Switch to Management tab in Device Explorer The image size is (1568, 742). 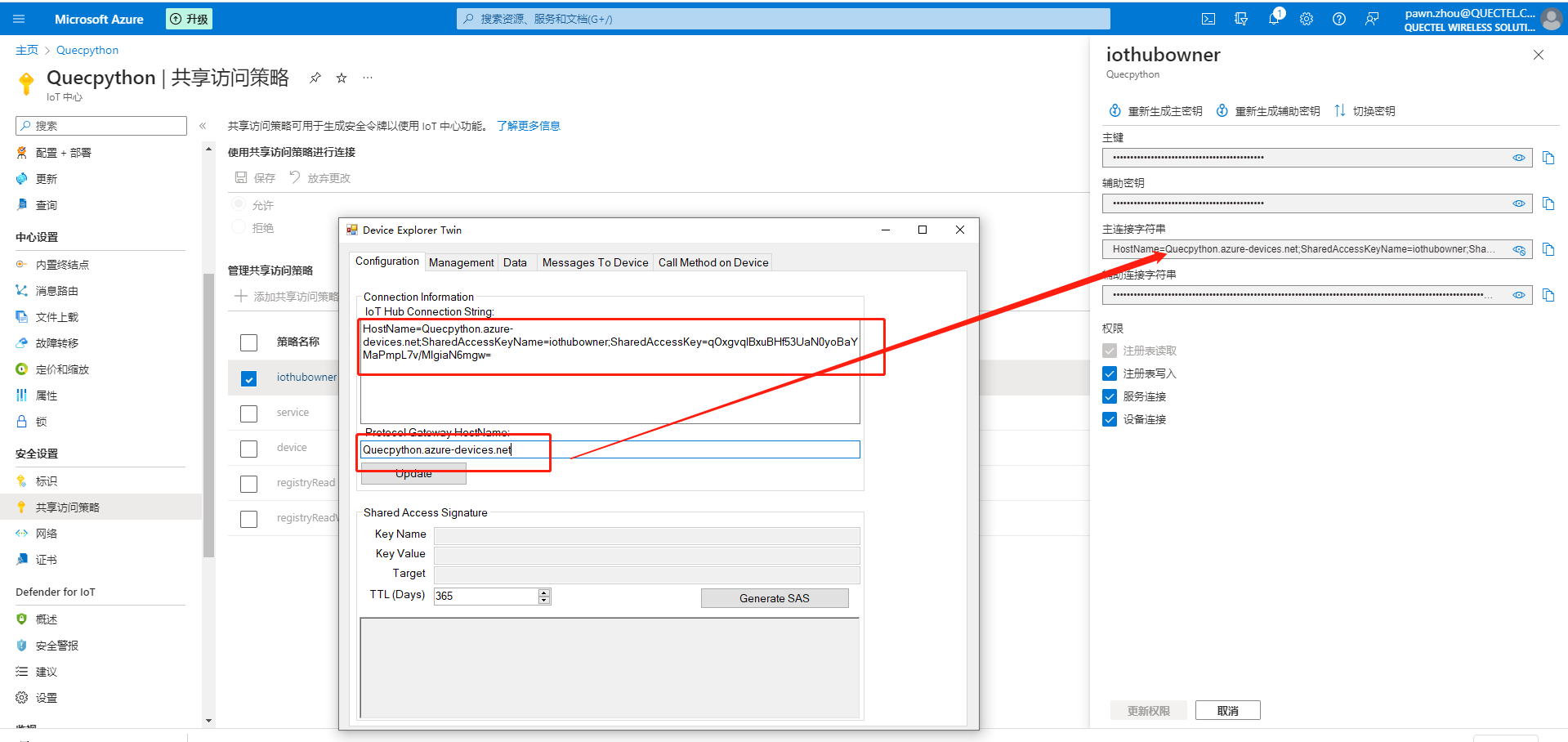[x=461, y=262]
